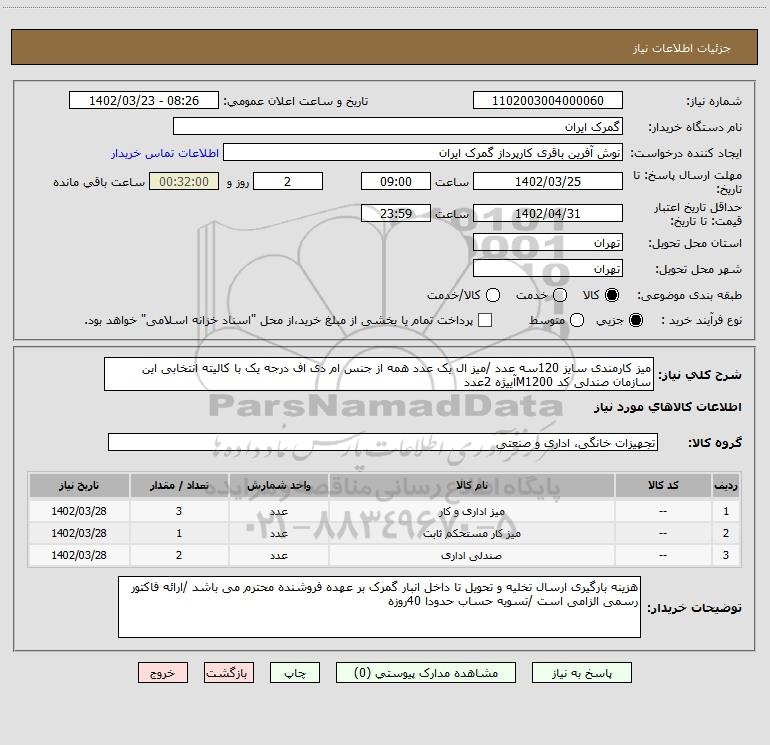Click the date 1402/03/28 in row 1

coord(79,511)
